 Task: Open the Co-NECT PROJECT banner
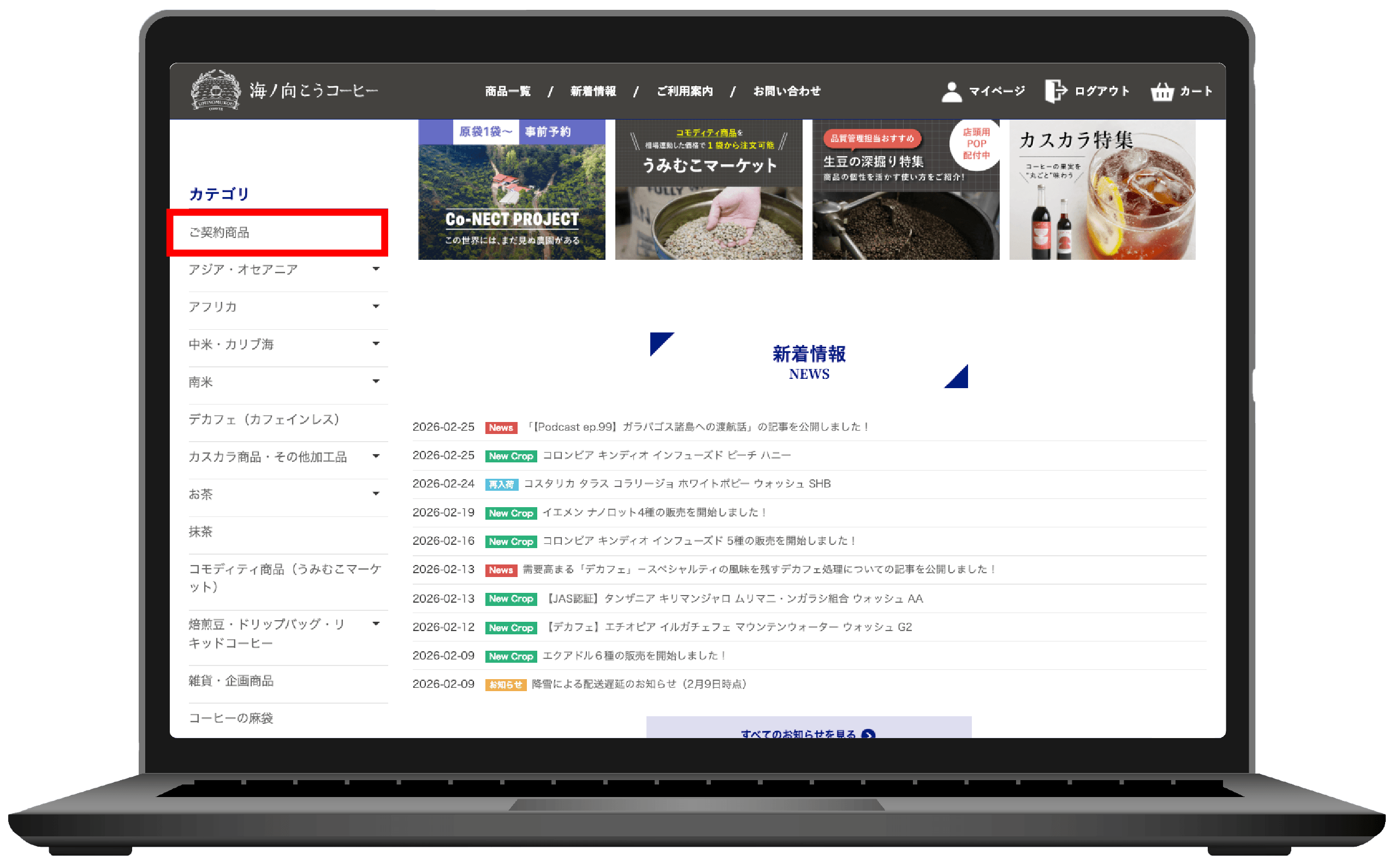coord(512,190)
